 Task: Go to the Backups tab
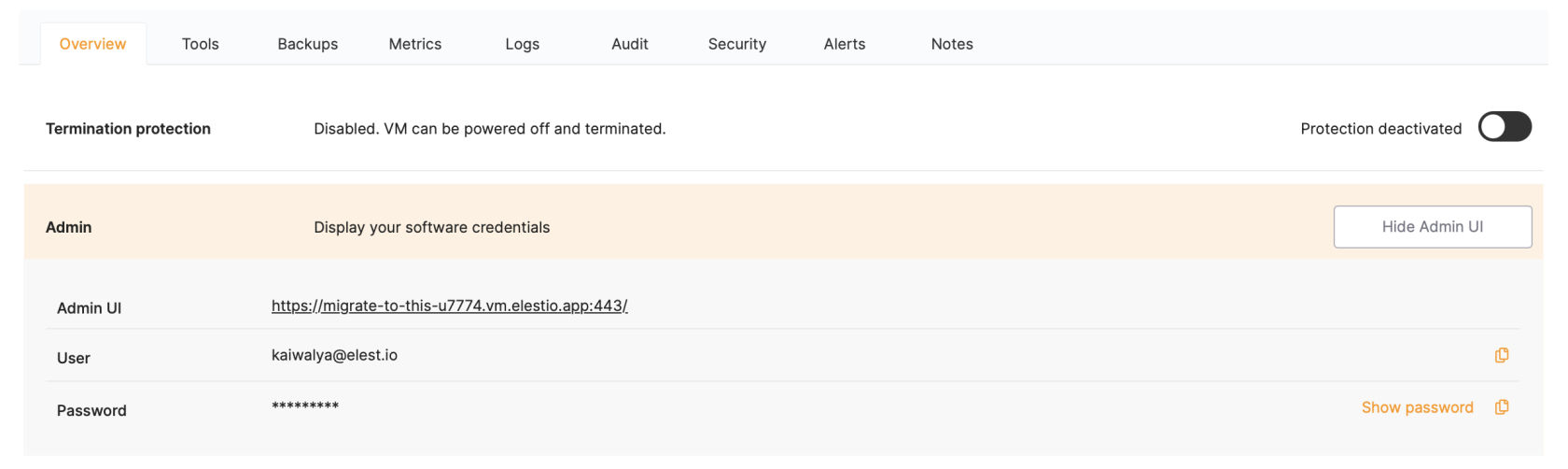pyautogui.click(x=307, y=44)
